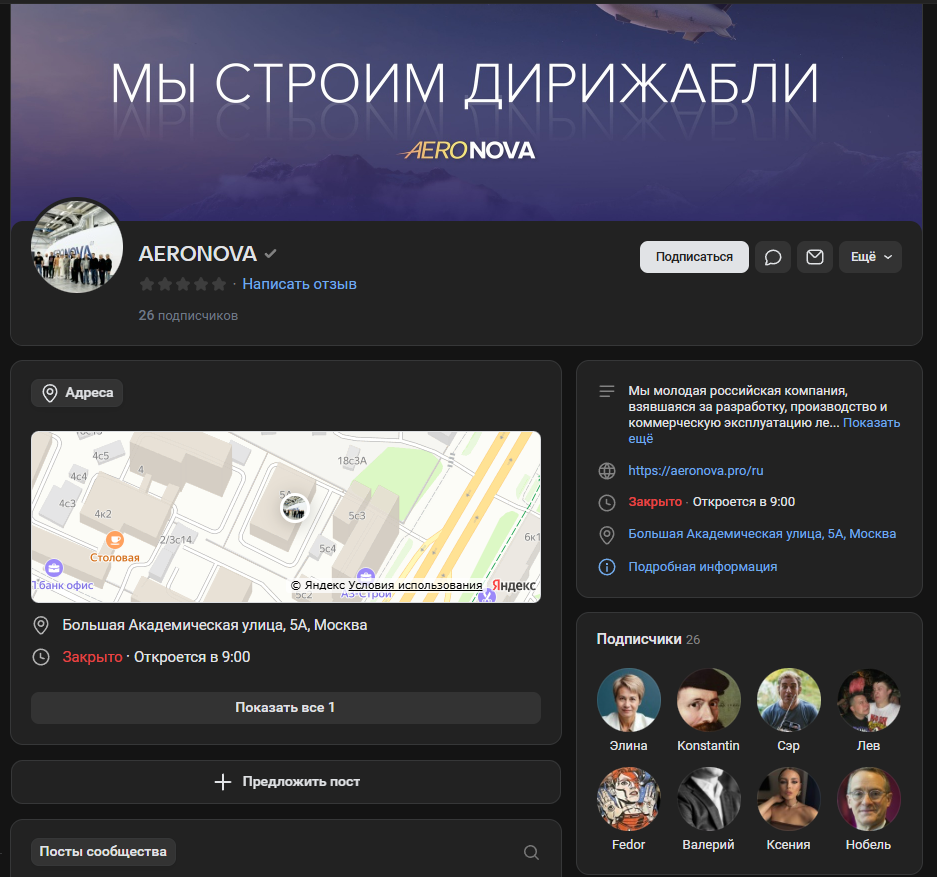Click Показать все 1 button
Viewport: 937px width, 877px height.
click(x=286, y=707)
